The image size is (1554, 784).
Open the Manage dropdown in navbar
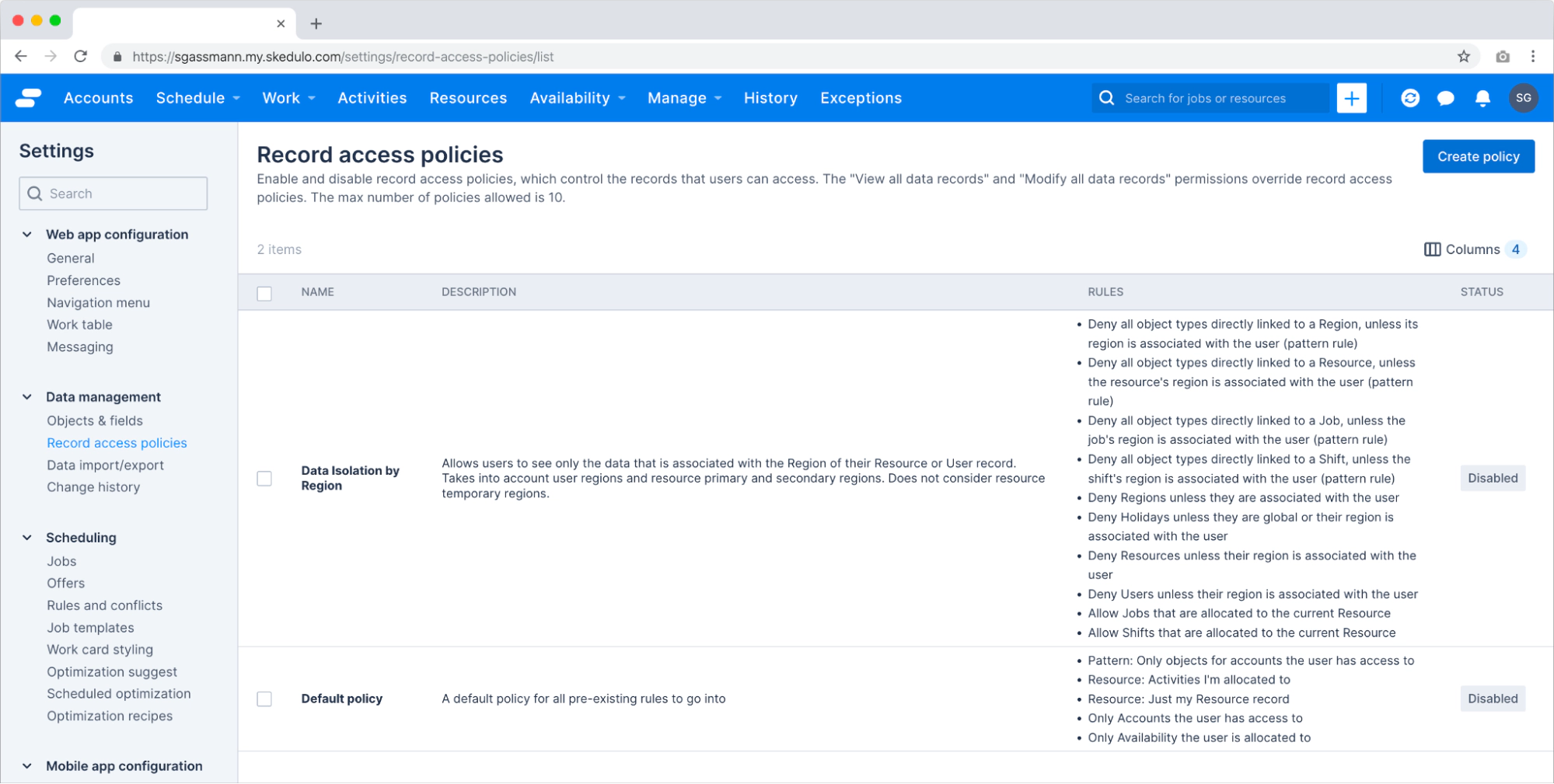tap(685, 98)
